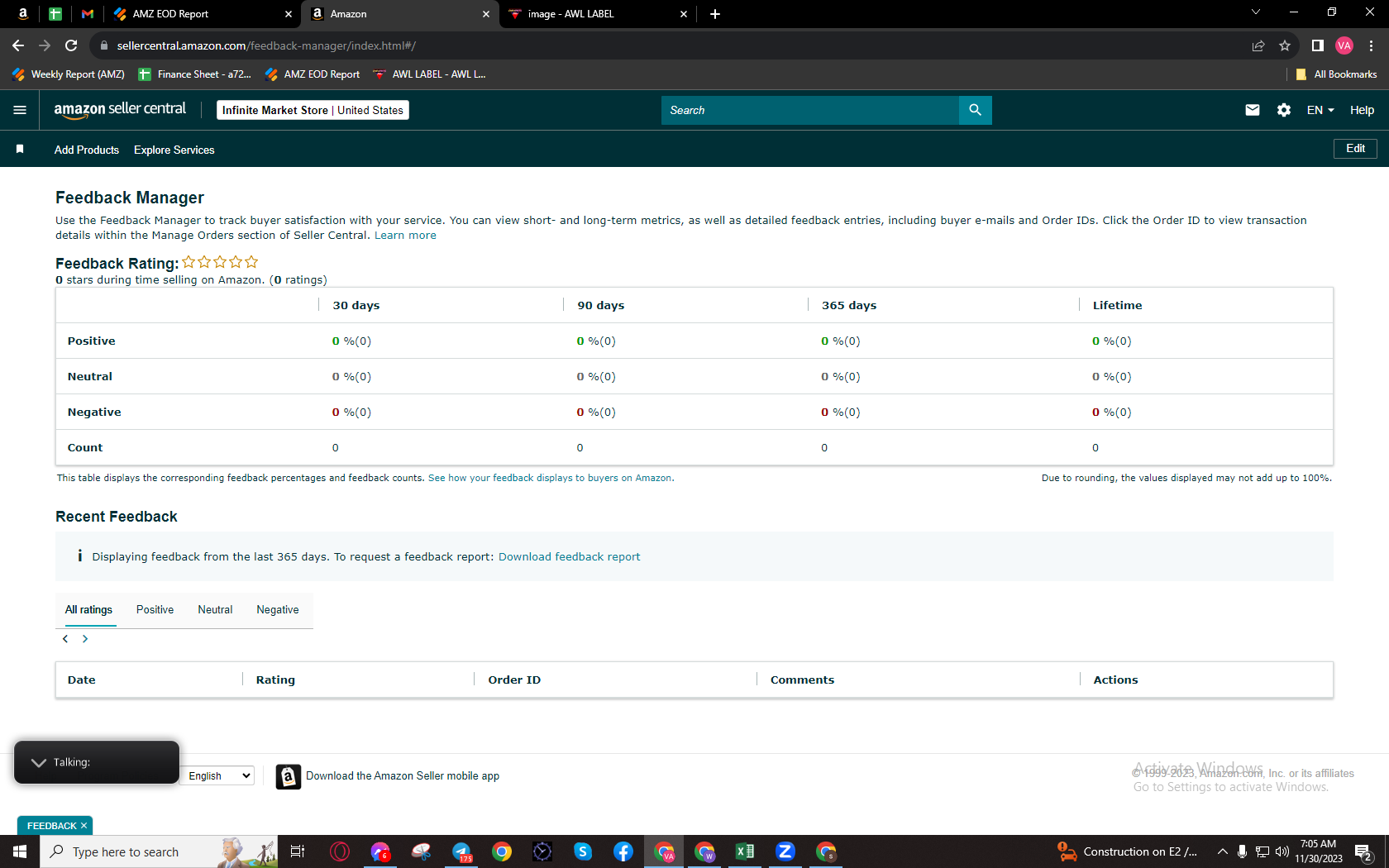Open the Windows Start menu
Screen dimensions: 1389x868
[x=20, y=851]
